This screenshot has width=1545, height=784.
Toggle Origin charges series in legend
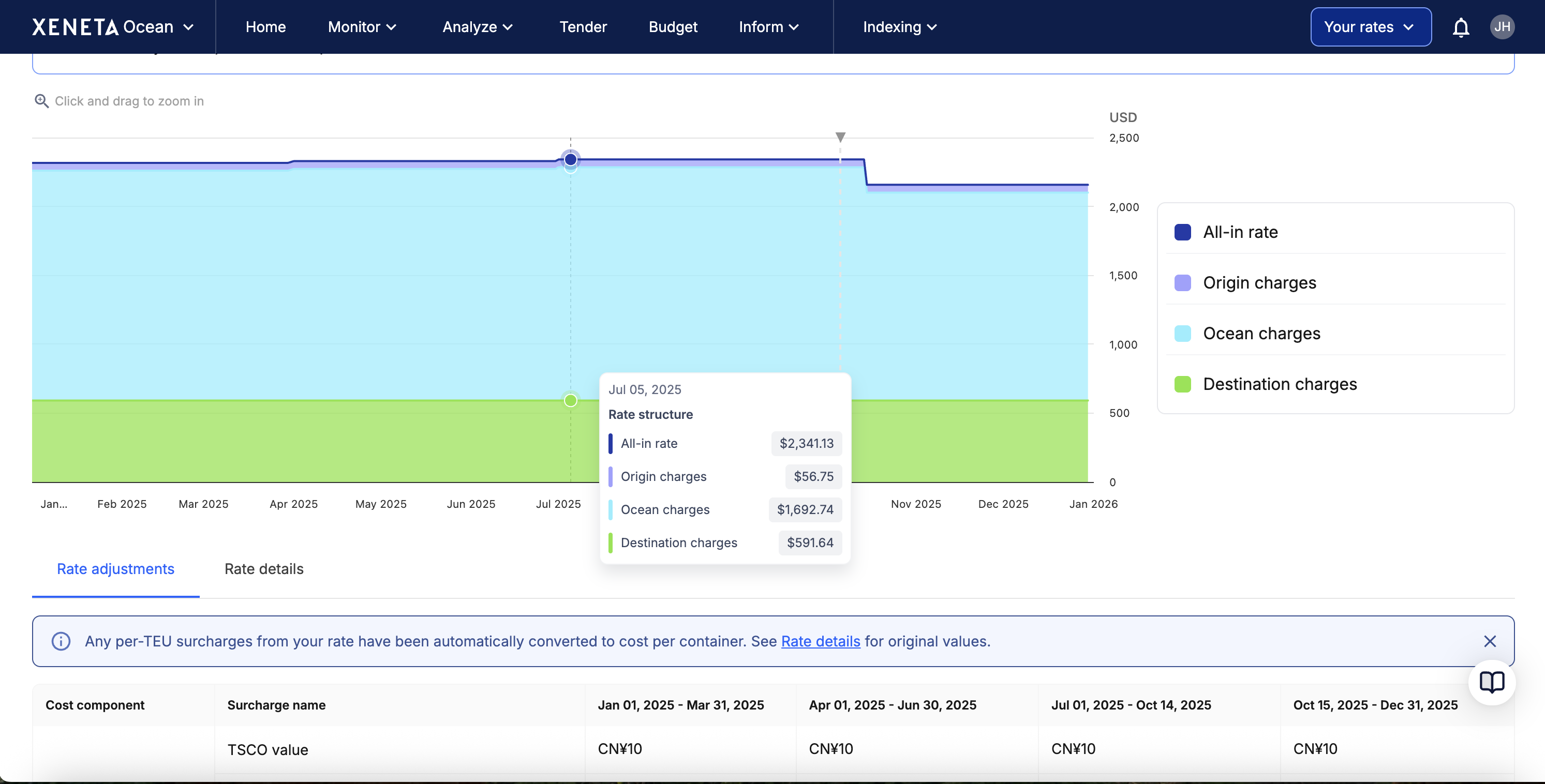(1259, 283)
